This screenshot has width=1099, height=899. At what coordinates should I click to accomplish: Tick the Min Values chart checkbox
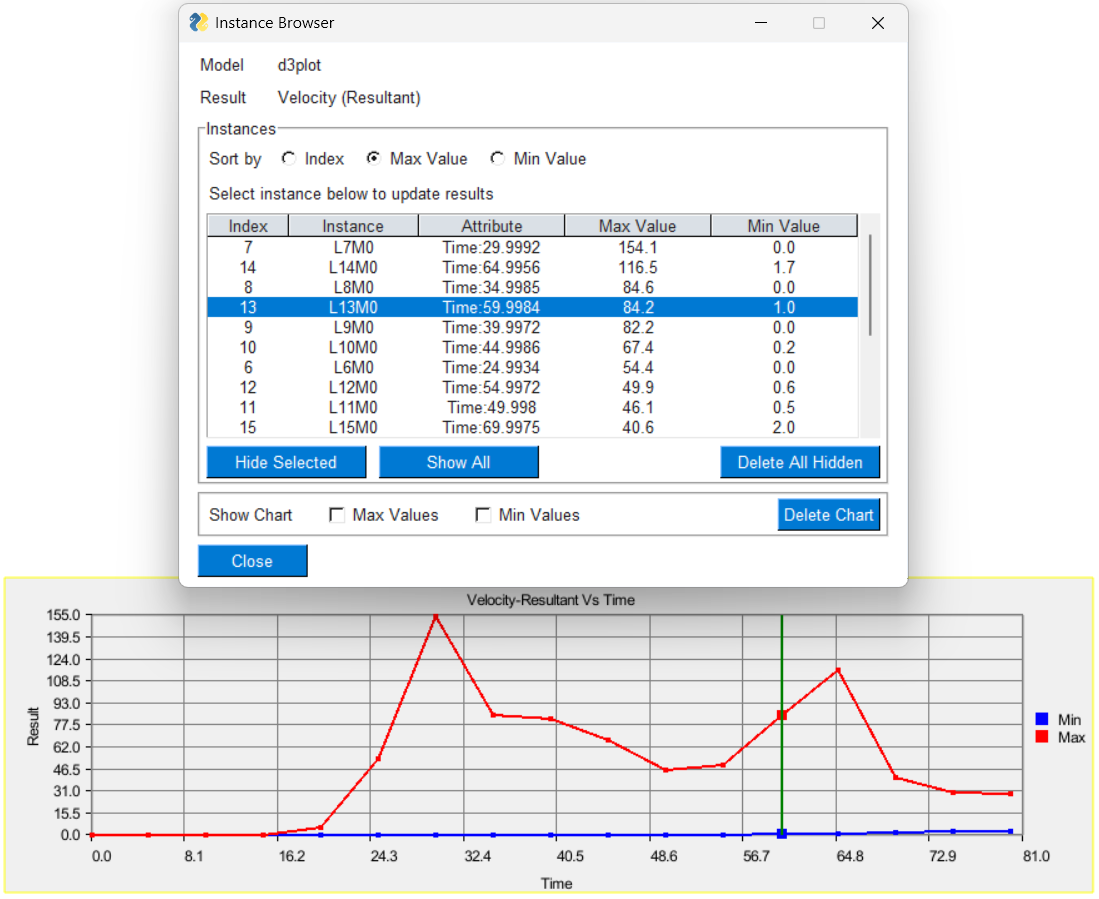pyautogui.click(x=483, y=515)
